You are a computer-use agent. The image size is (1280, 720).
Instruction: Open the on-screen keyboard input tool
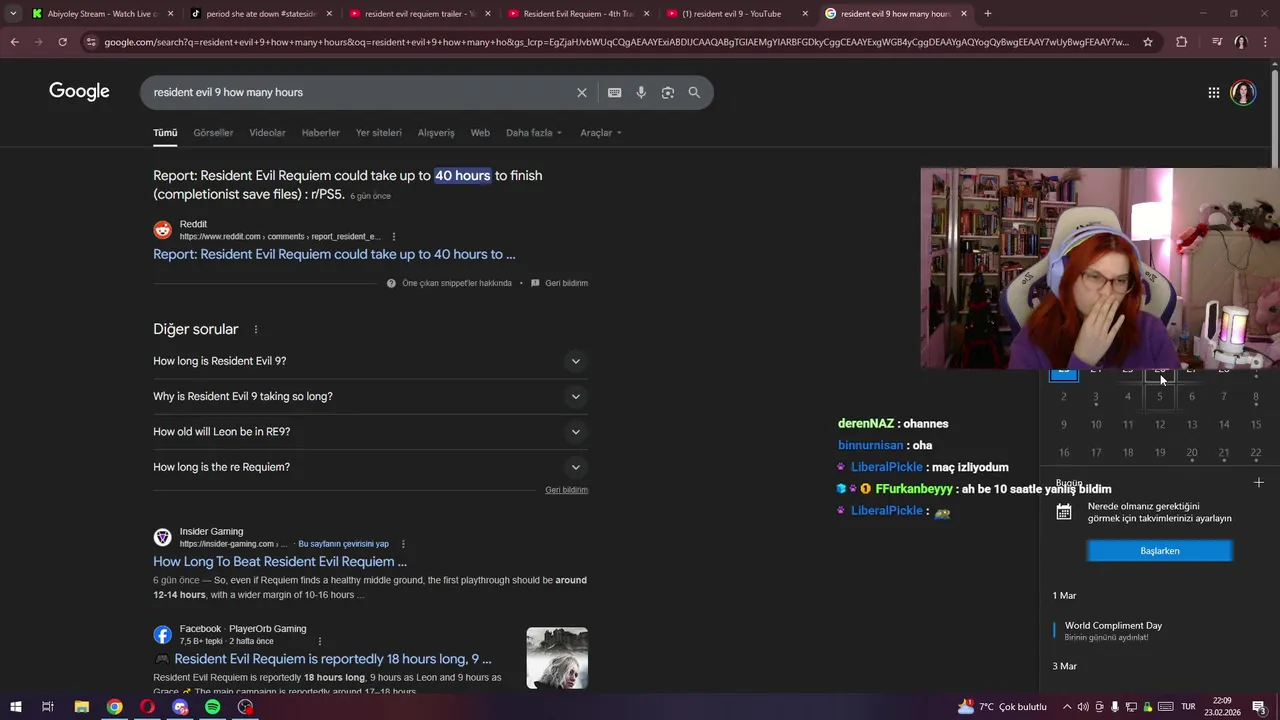coord(614,92)
